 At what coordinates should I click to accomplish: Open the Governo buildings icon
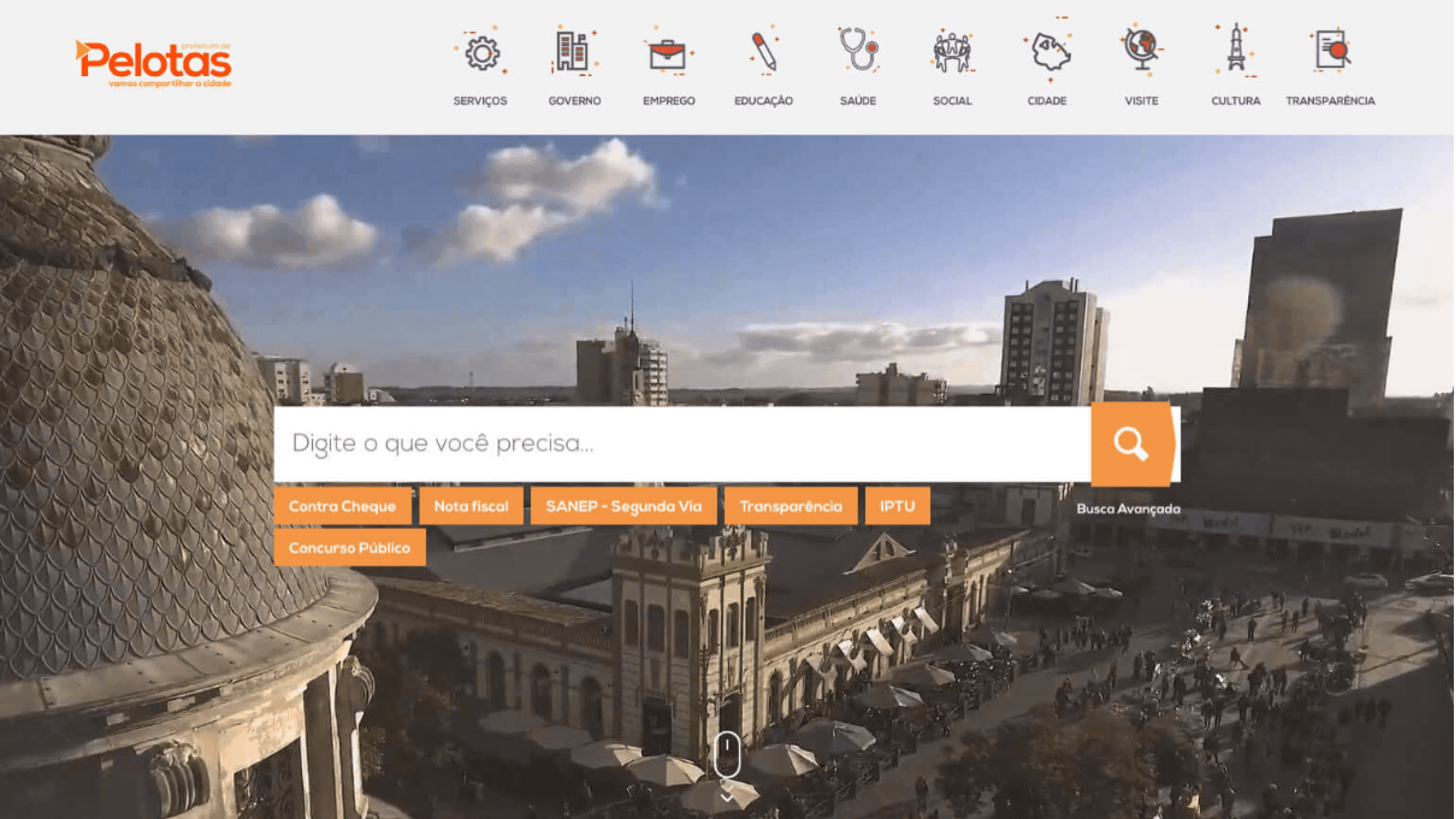(573, 51)
